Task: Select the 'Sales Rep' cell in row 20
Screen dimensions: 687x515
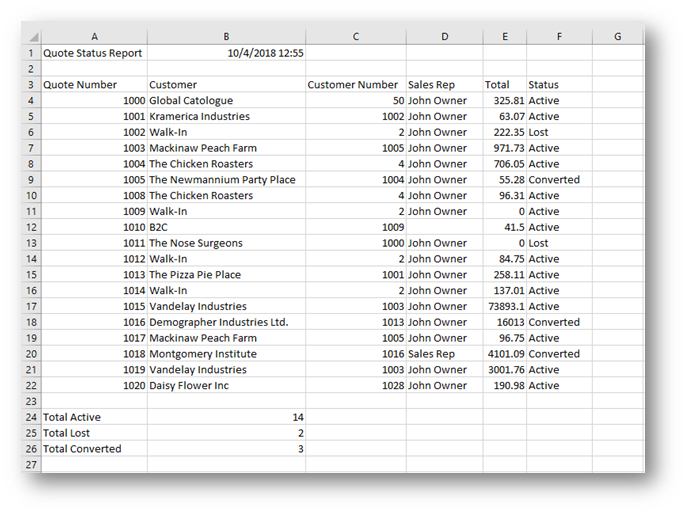Action: 445,353
